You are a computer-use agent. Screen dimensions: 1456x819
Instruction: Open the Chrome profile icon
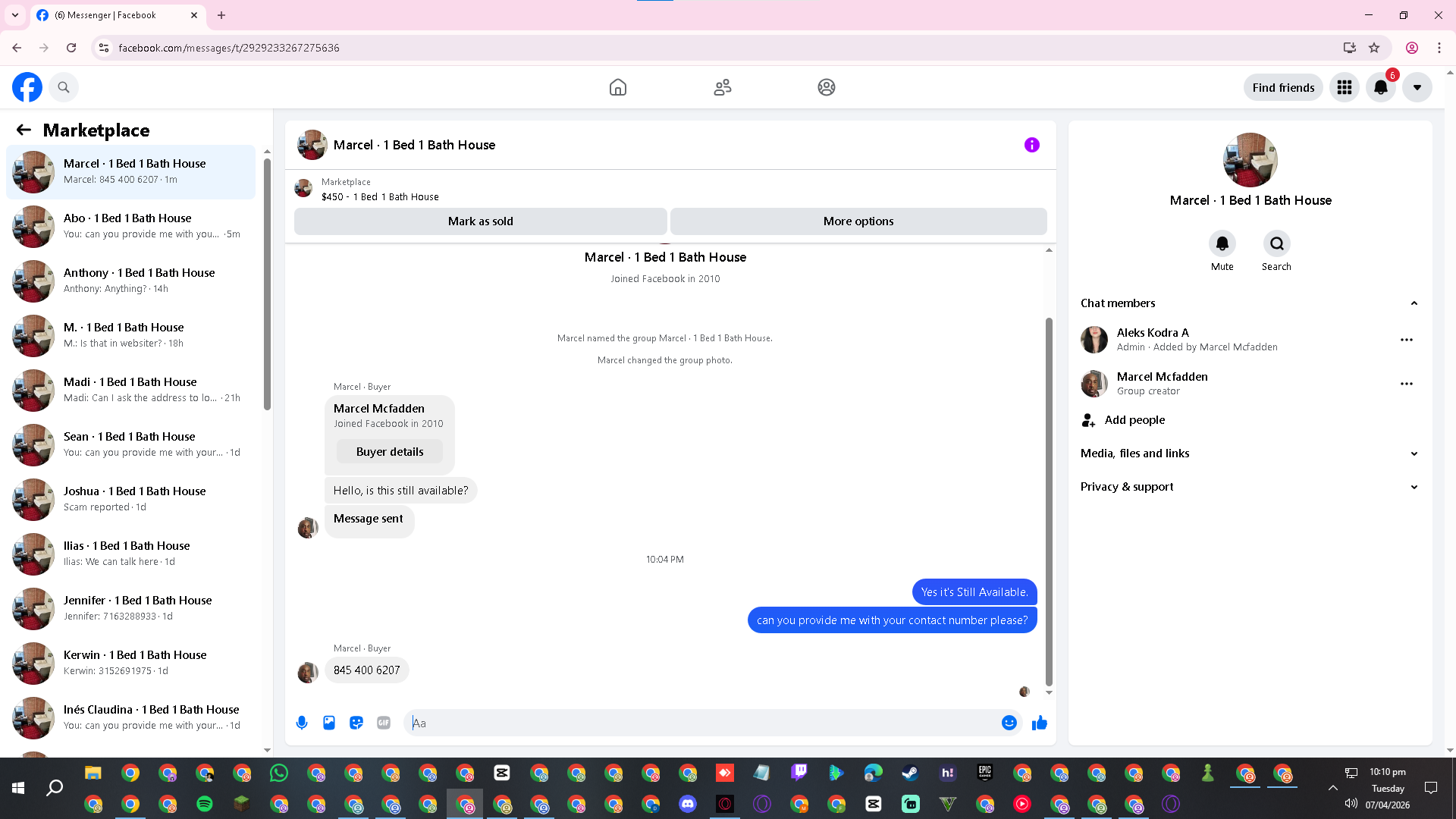point(1412,48)
